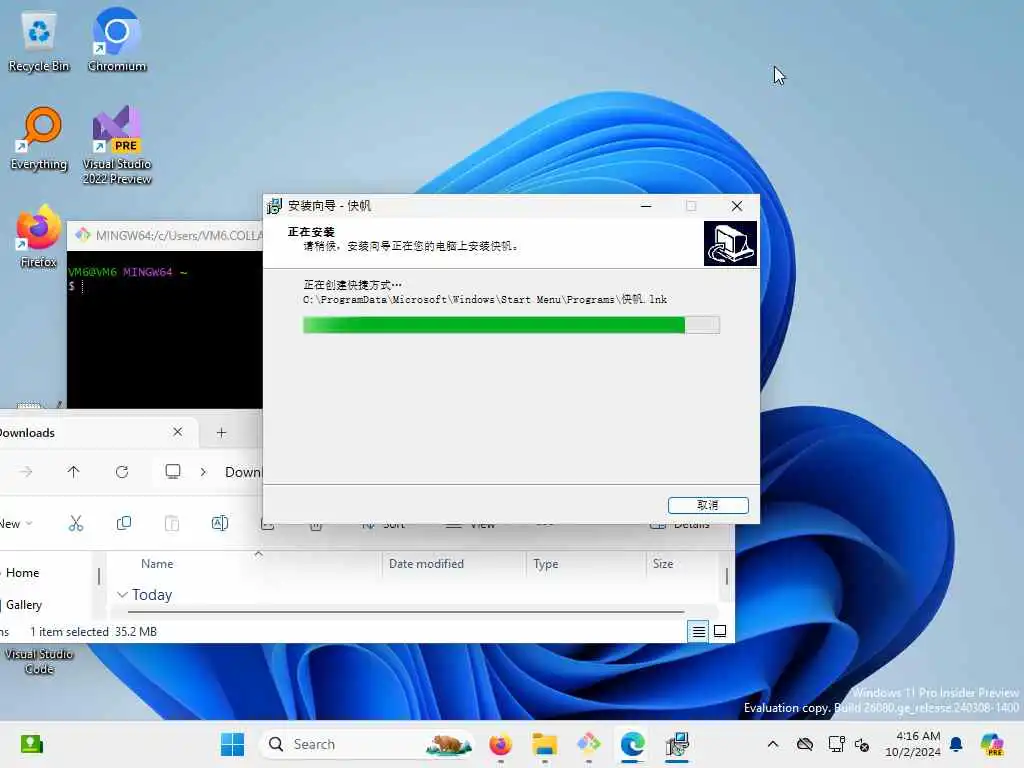The height and width of the screenshot is (768, 1024).
Task: Open Recycle Bin desktop icon
Action: [x=39, y=42]
